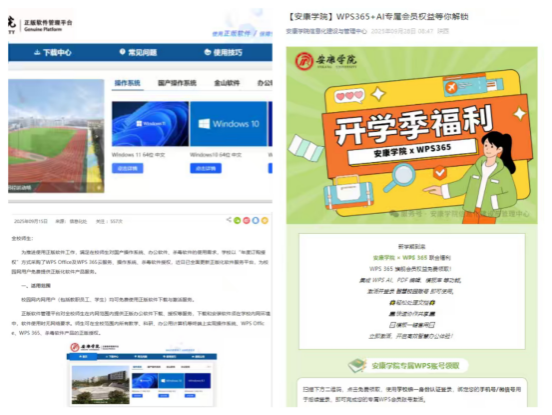Click the 开学季福利 banner image
The image size is (552, 415).
pos(412,135)
